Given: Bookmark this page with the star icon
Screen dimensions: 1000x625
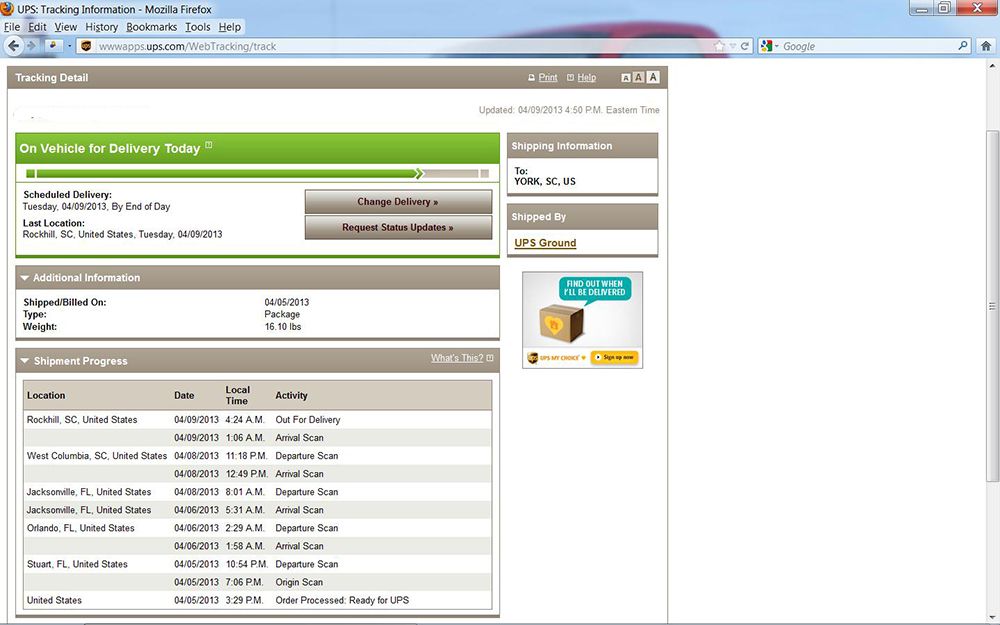Looking at the screenshot, I should (x=719, y=46).
